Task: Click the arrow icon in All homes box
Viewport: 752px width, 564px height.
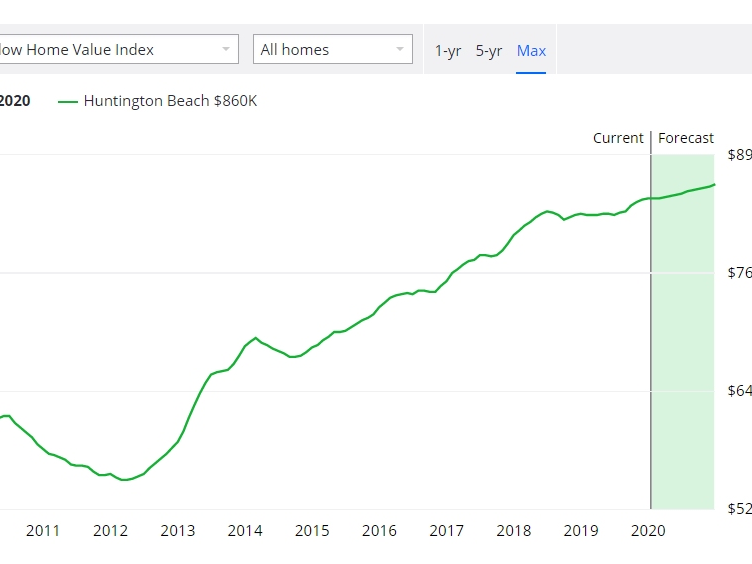Action: point(400,50)
